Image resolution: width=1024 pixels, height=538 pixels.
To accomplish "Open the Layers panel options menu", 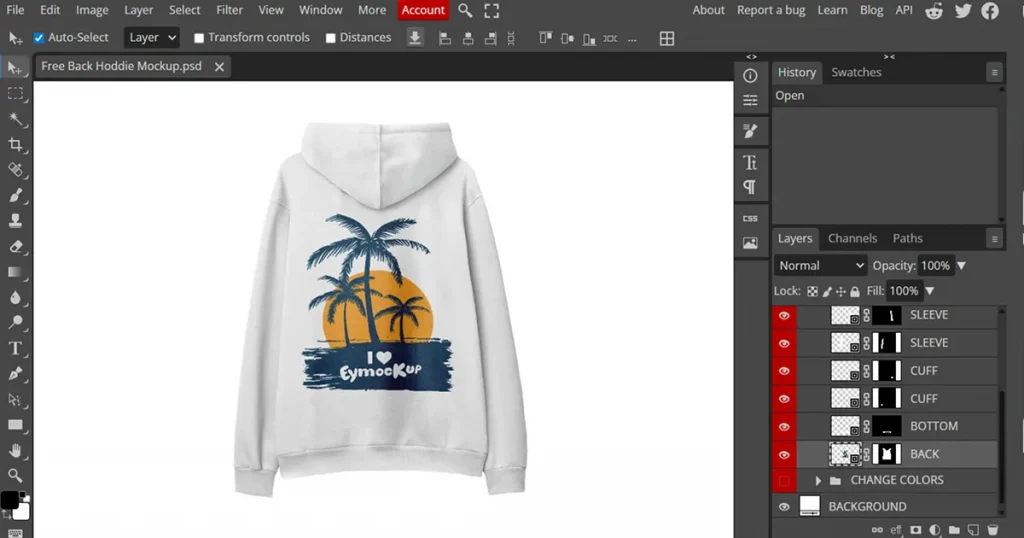I will click(994, 239).
